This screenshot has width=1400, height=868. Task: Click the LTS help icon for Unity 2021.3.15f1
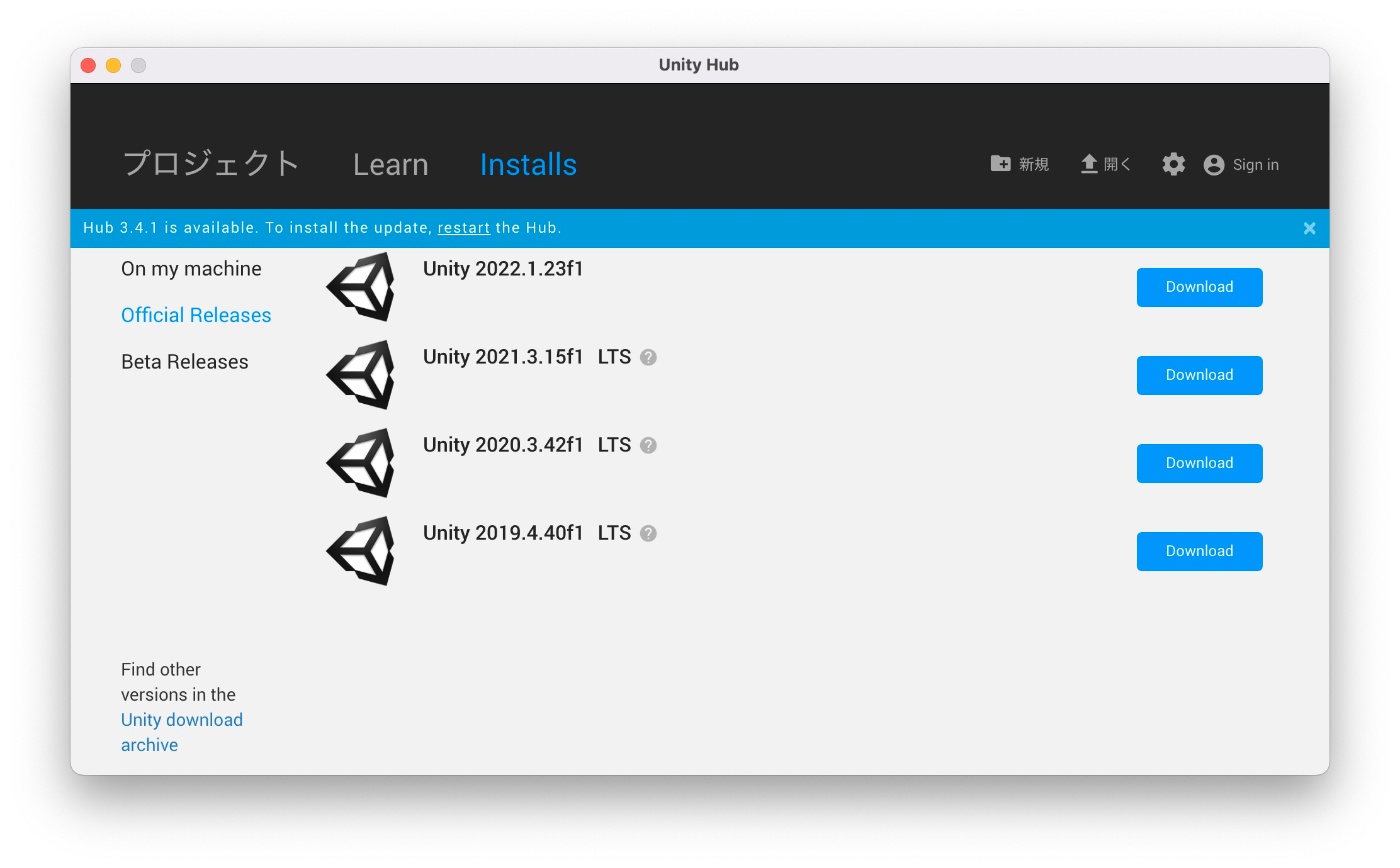pyautogui.click(x=648, y=358)
